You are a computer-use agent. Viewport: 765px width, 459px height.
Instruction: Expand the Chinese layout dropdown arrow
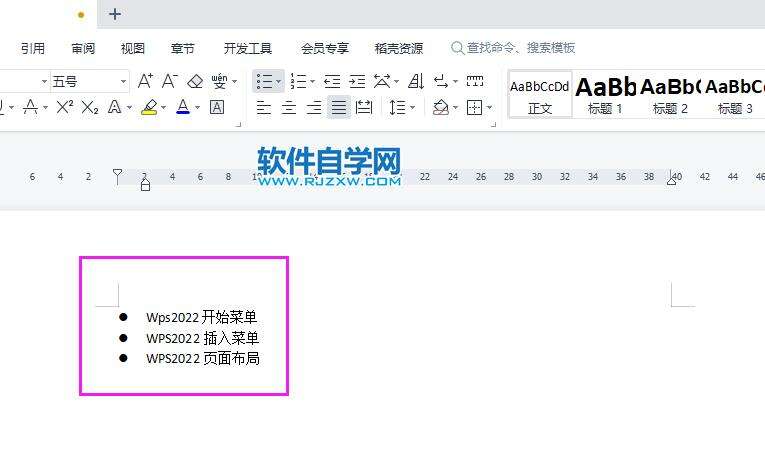397,81
